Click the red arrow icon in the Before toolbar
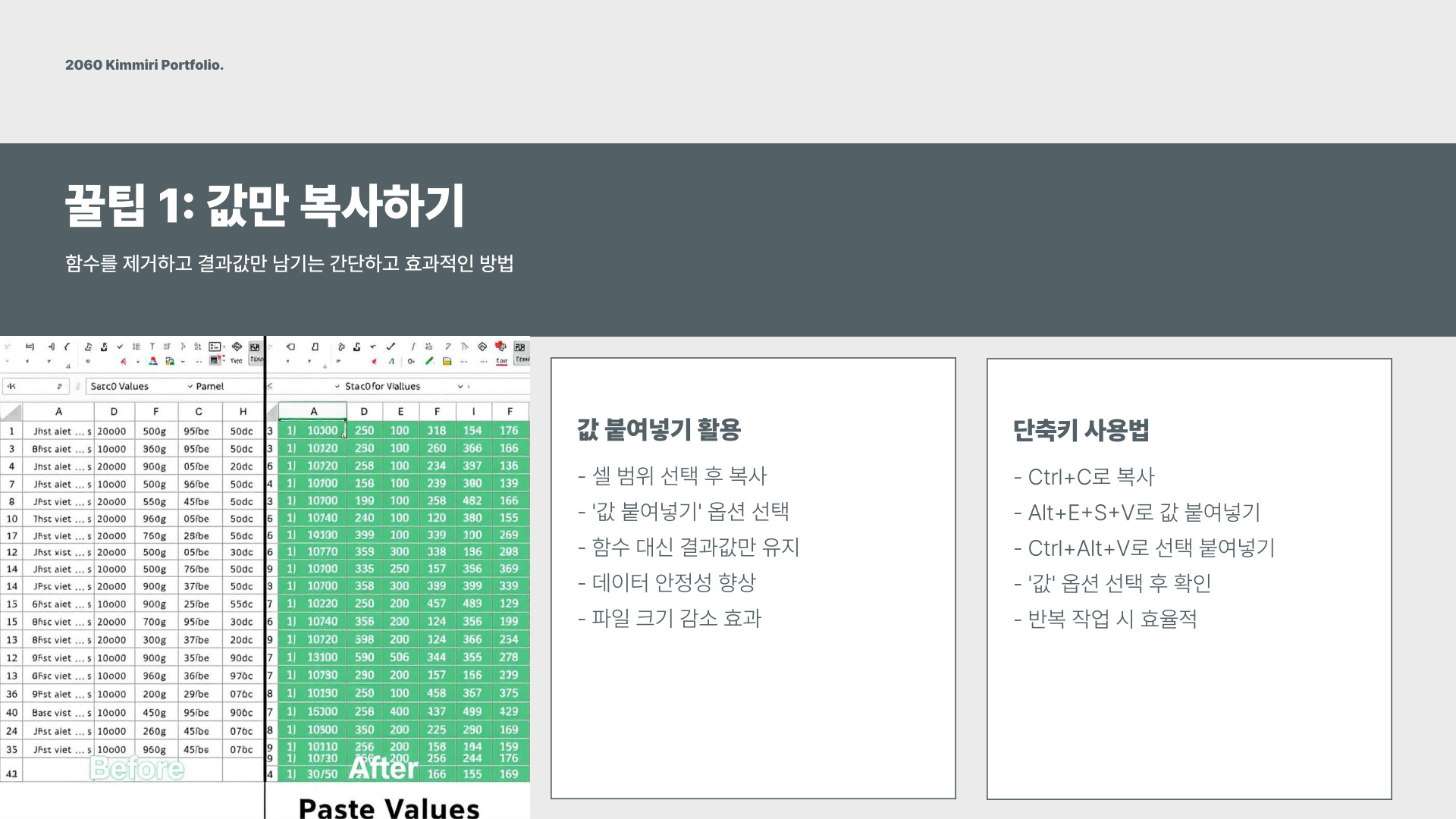 tap(124, 361)
